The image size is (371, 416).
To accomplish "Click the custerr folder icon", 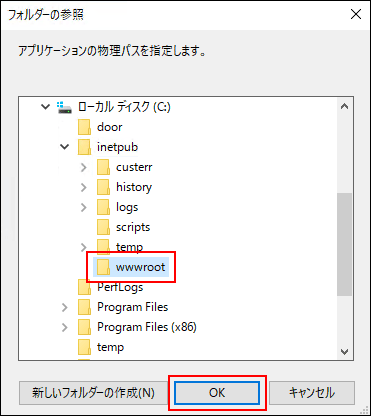I will coord(104,167).
